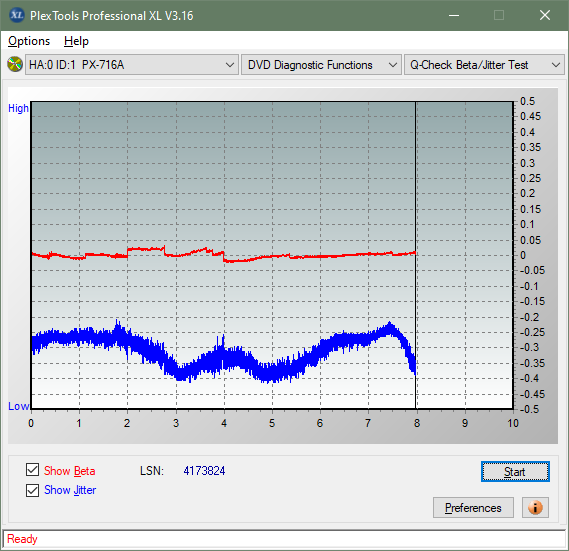569x551 pixels.
Task: Click the blue Show Jitter label
Action: [x=70, y=490]
